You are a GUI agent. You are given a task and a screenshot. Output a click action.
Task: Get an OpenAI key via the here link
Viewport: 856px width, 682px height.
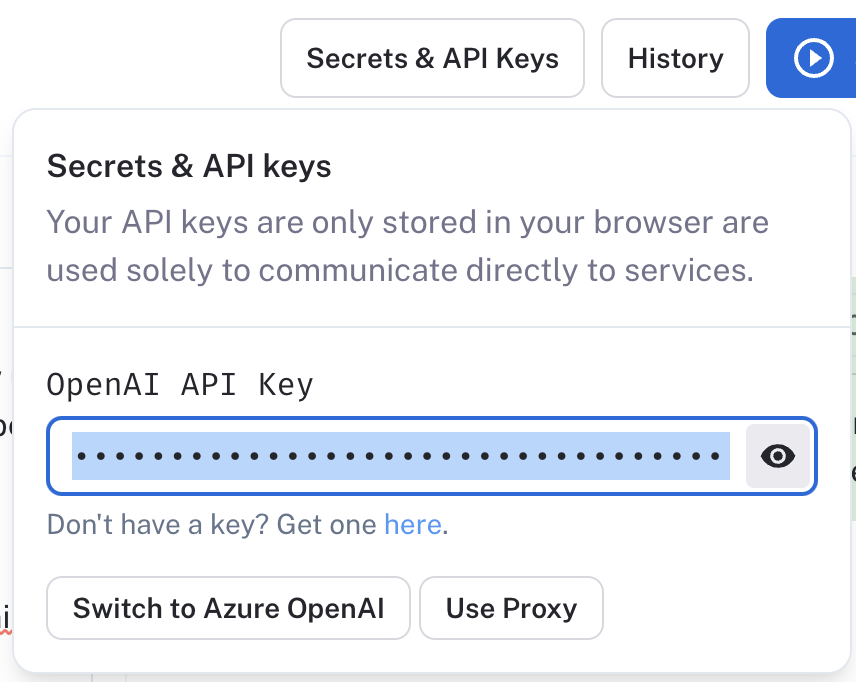click(413, 523)
